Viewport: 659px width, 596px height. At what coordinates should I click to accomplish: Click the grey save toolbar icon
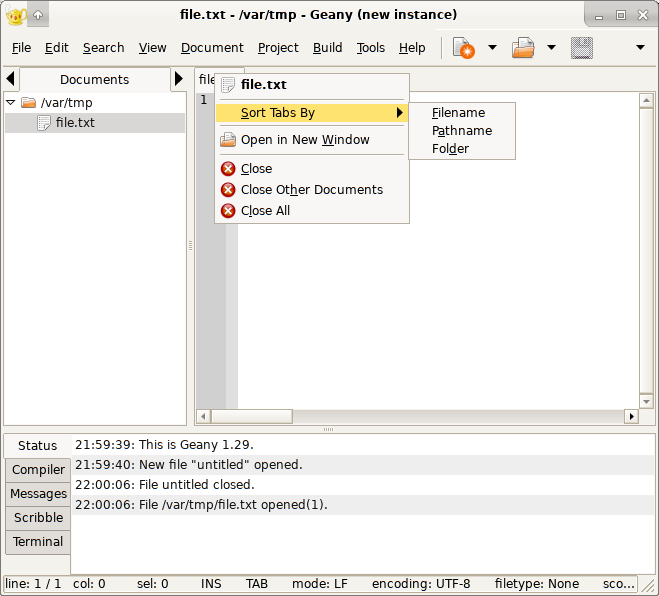[x=582, y=48]
